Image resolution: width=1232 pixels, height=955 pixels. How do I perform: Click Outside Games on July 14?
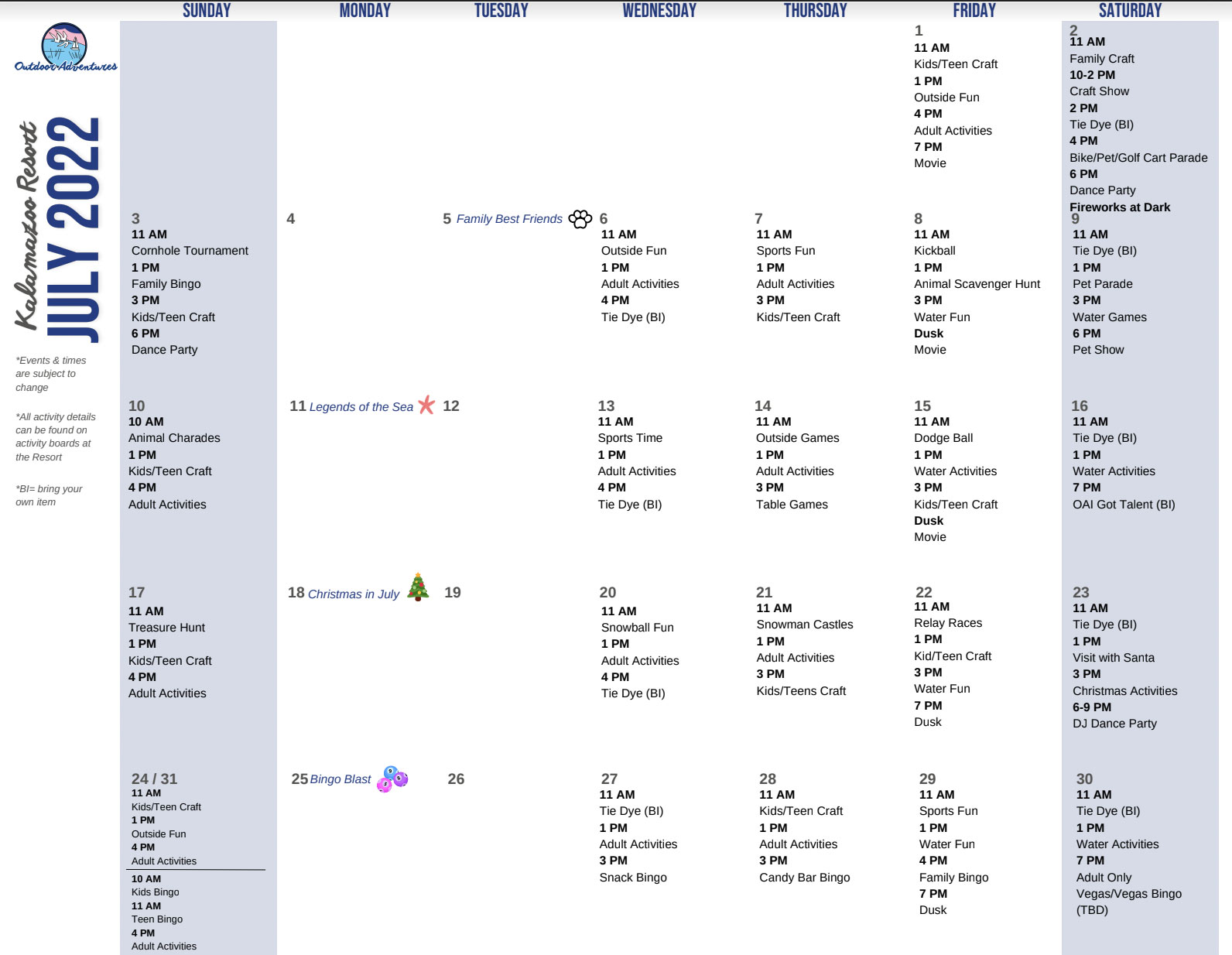(797, 438)
